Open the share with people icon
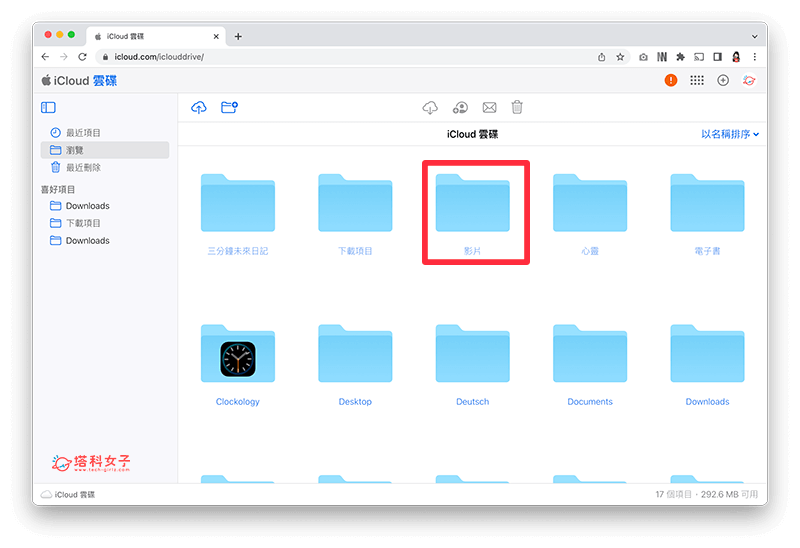 pyautogui.click(x=460, y=107)
